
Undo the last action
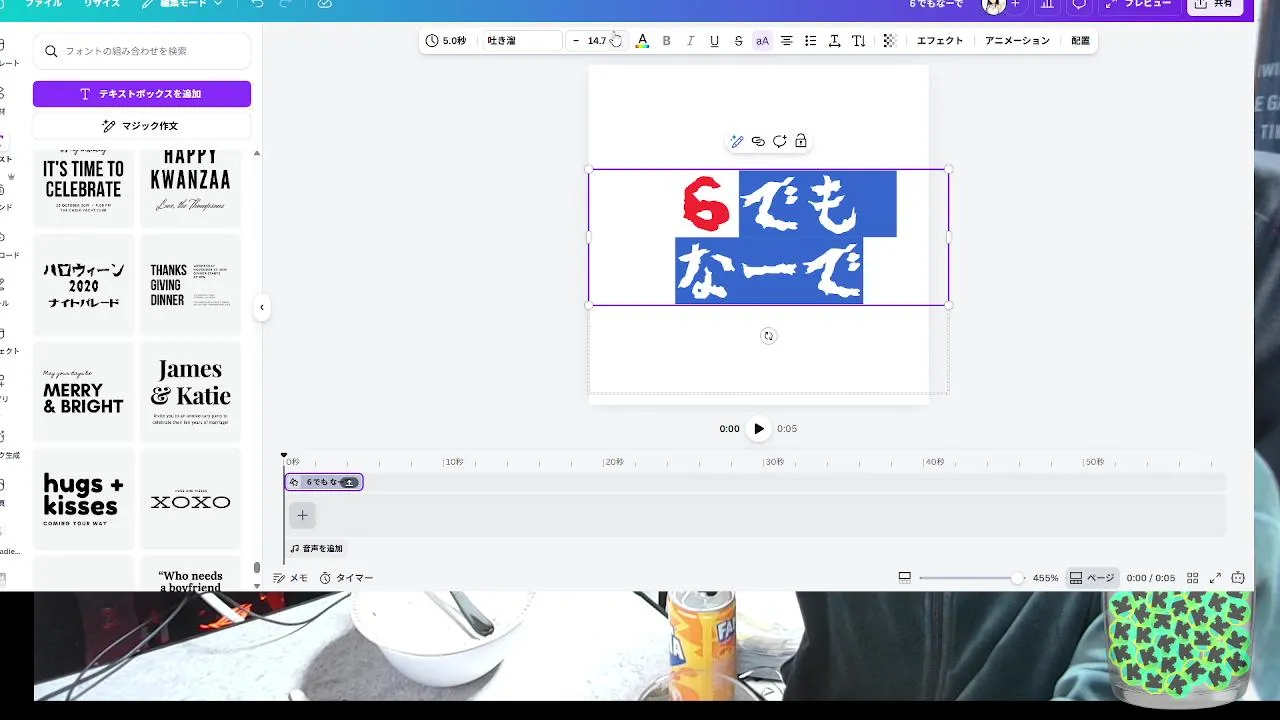pyautogui.click(x=258, y=4)
